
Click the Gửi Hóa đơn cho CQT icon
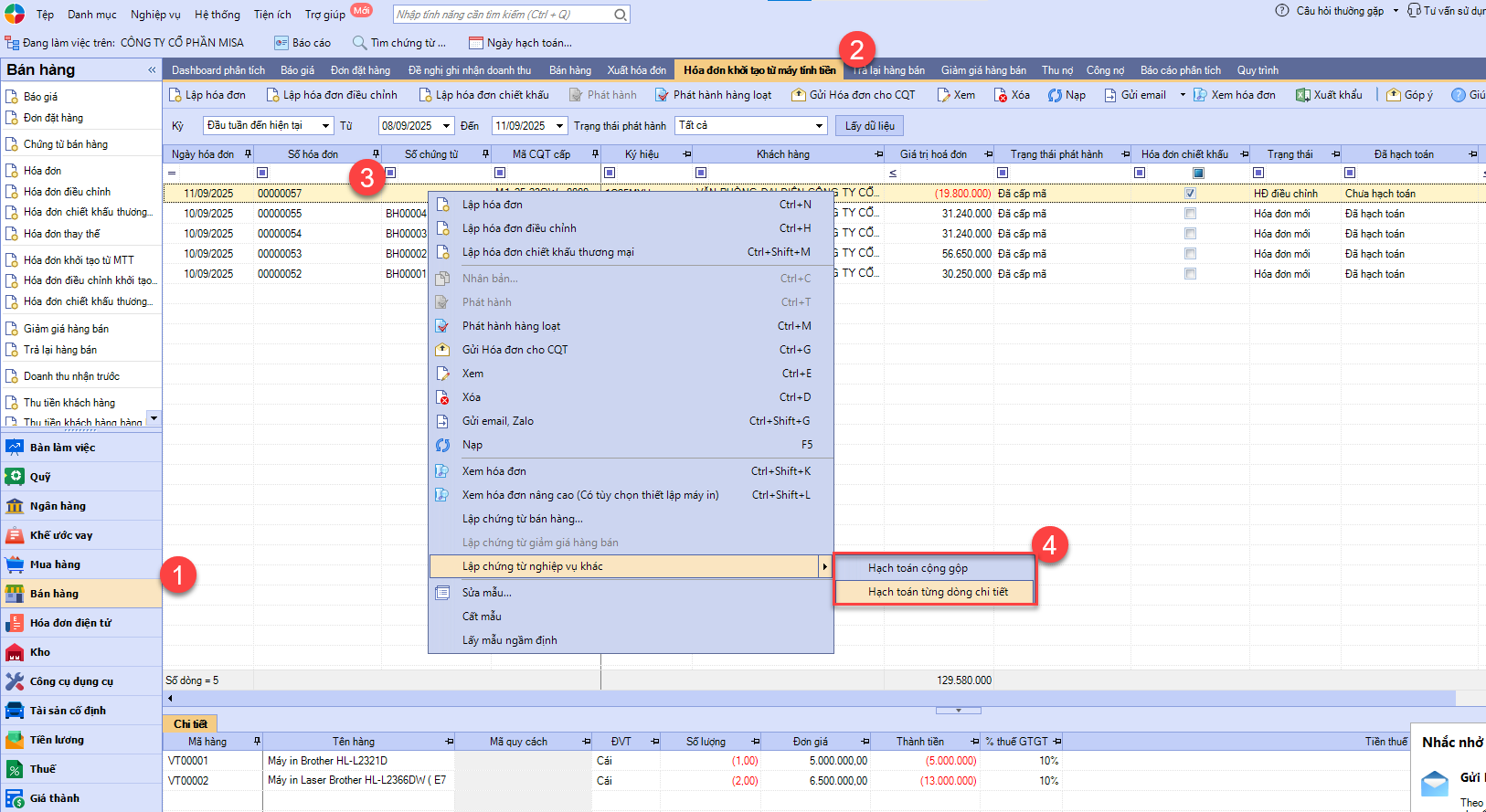coord(799,95)
